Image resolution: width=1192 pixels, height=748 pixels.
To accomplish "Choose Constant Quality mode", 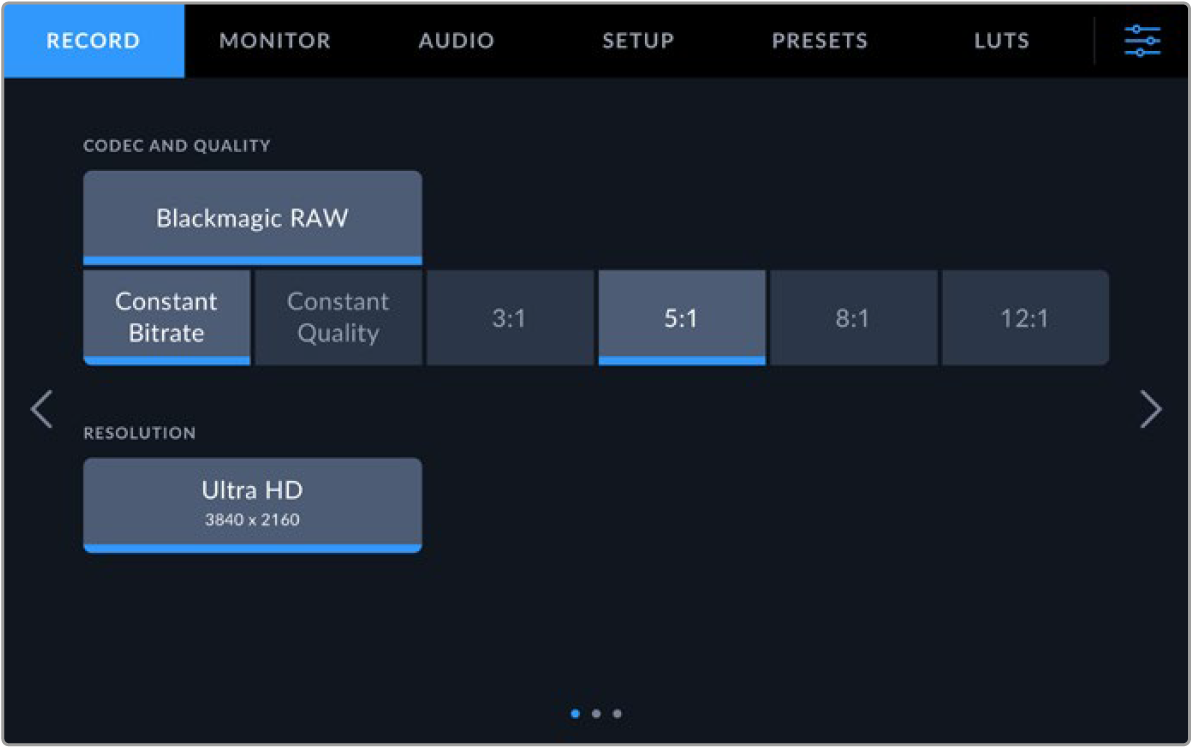I will point(338,318).
